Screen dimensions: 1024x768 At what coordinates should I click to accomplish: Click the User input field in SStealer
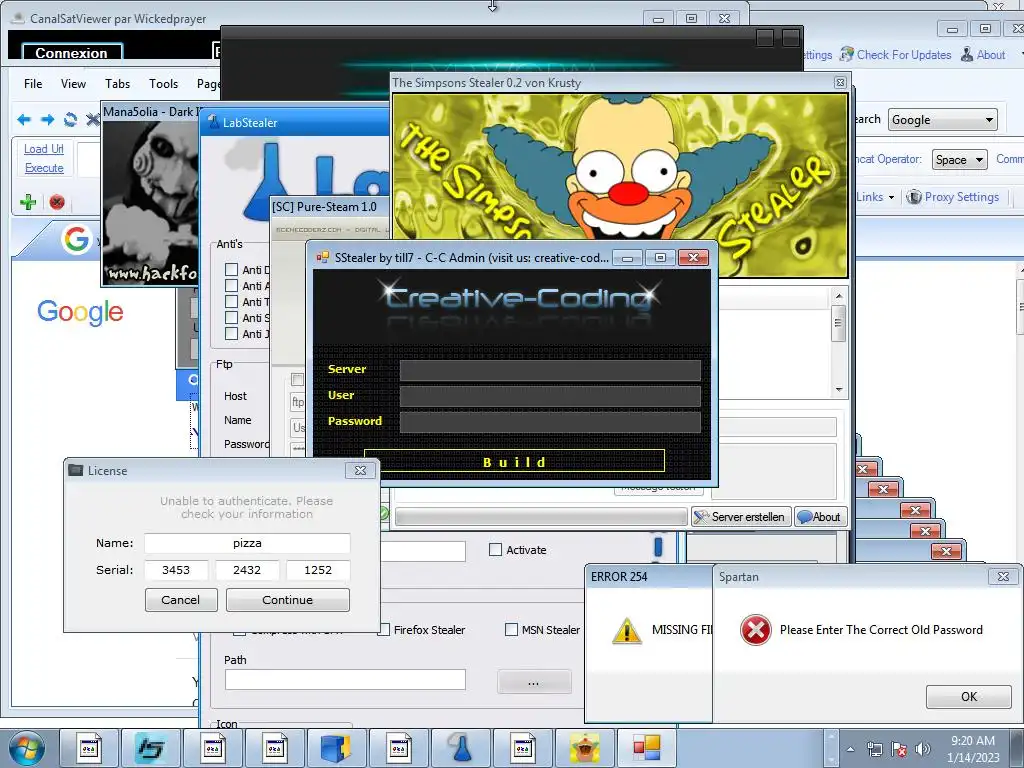(550, 396)
